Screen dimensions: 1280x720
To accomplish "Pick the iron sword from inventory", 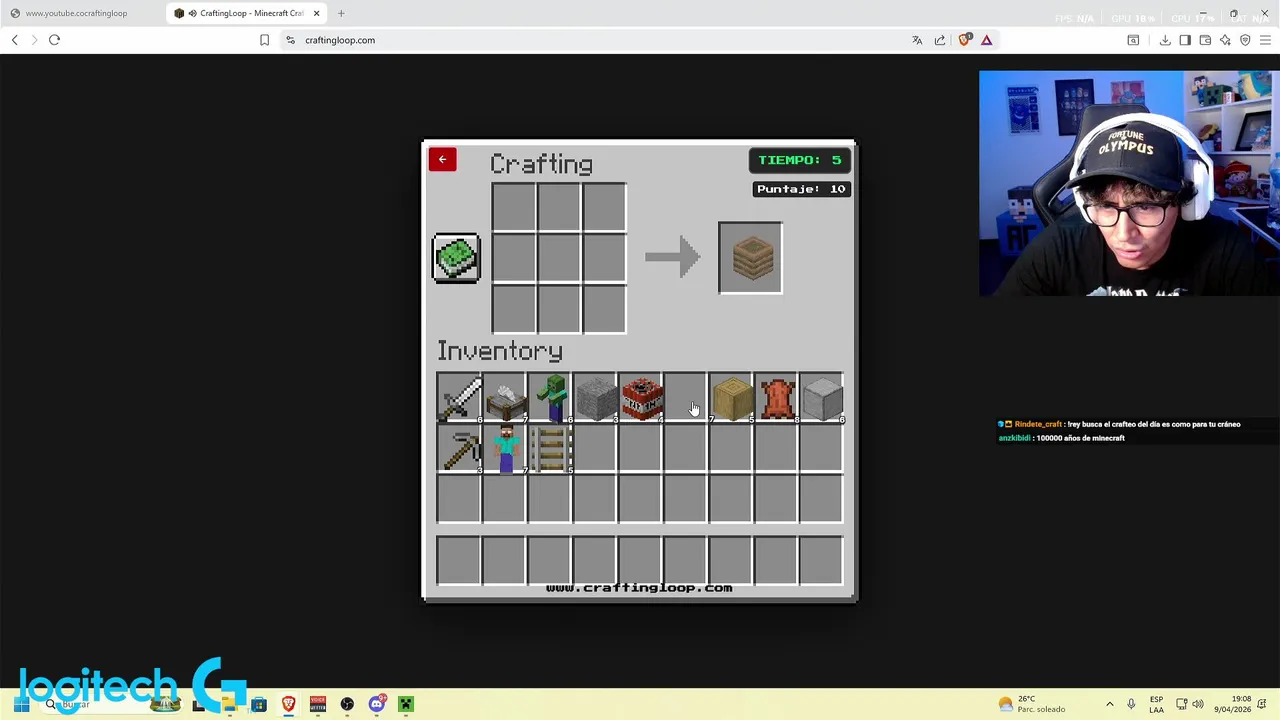I will (x=459, y=397).
